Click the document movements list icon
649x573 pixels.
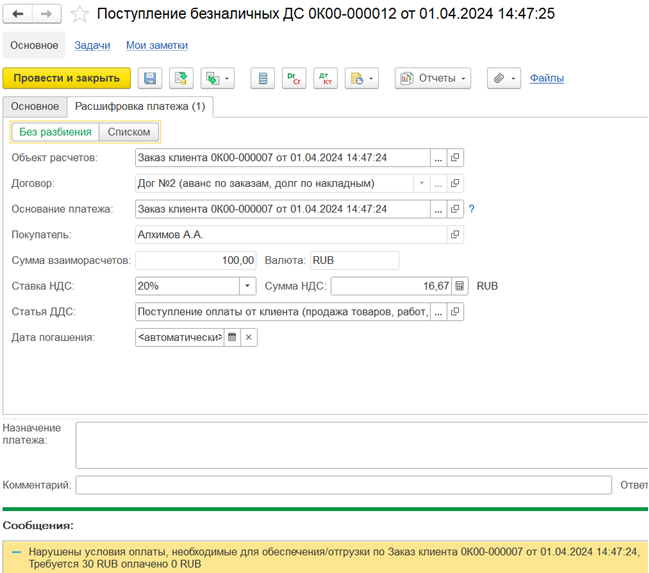(262, 78)
